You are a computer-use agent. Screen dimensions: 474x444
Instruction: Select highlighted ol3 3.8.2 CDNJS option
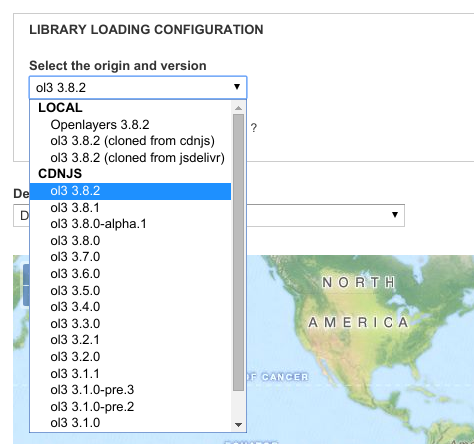click(x=130, y=191)
